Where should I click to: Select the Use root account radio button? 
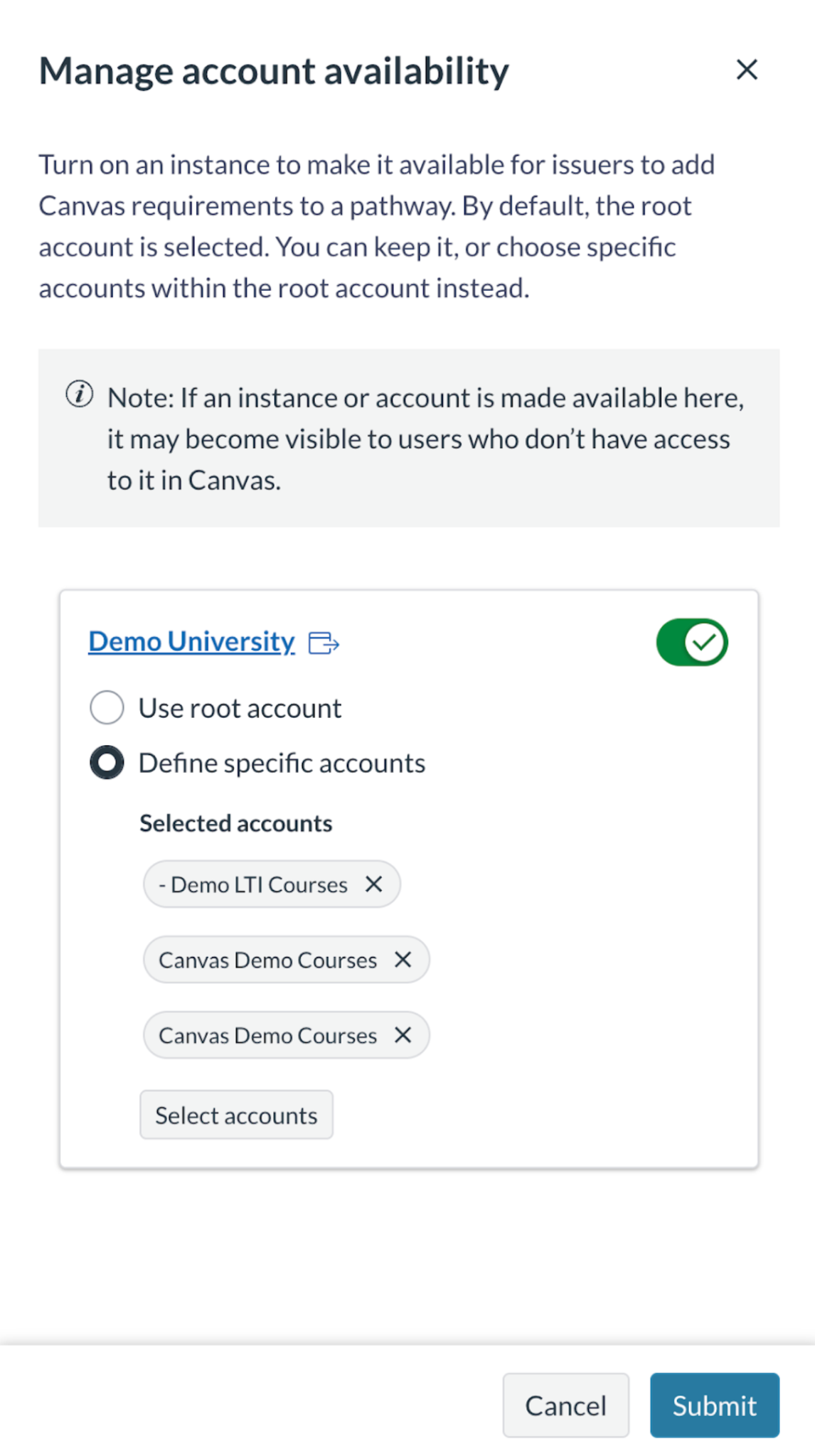pos(107,707)
